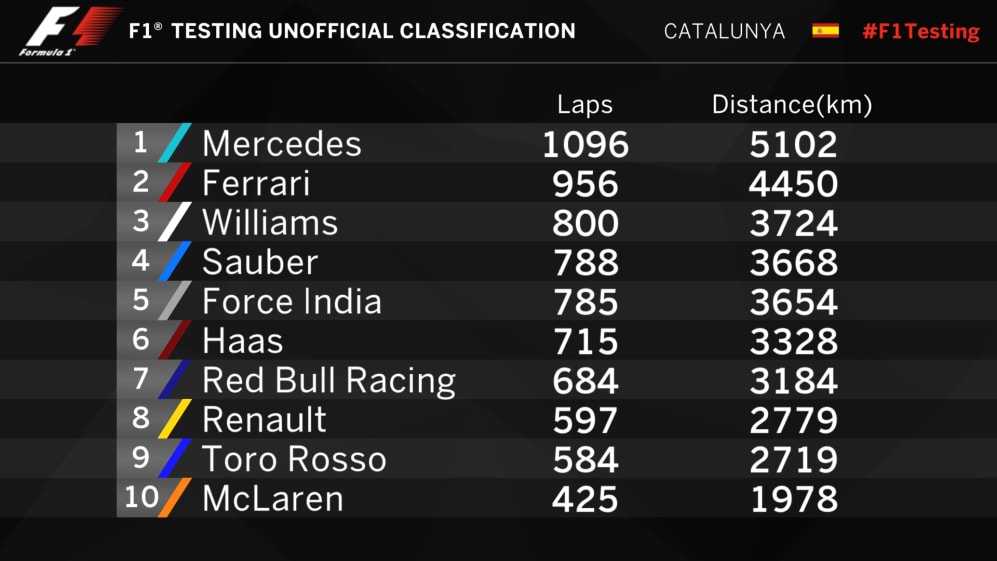Click the Spanish flag icon
Image resolution: width=997 pixels, height=561 pixels.
pyautogui.click(x=825, y=30)
